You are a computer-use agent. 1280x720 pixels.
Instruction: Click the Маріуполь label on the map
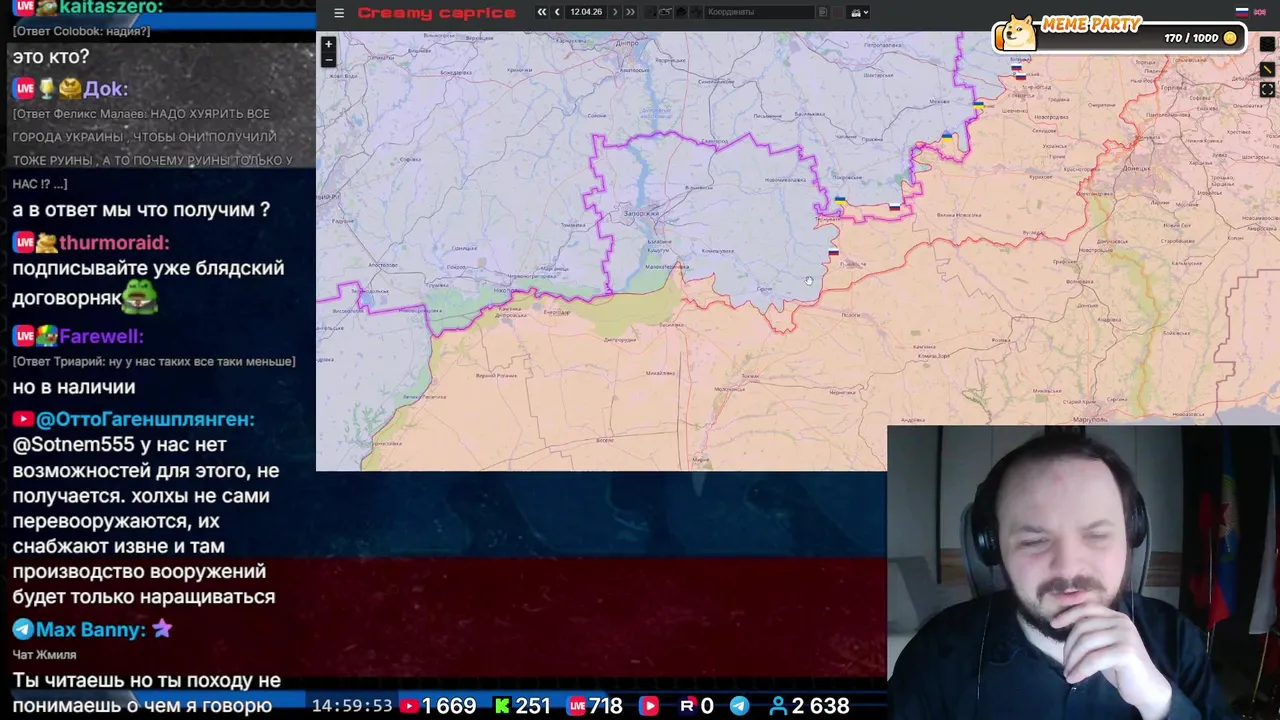tap(1090, 419)
